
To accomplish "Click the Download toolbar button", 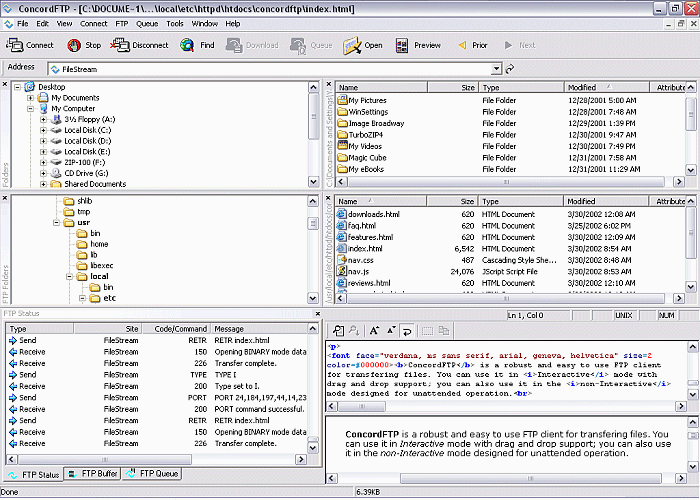I will pos(252,45).
